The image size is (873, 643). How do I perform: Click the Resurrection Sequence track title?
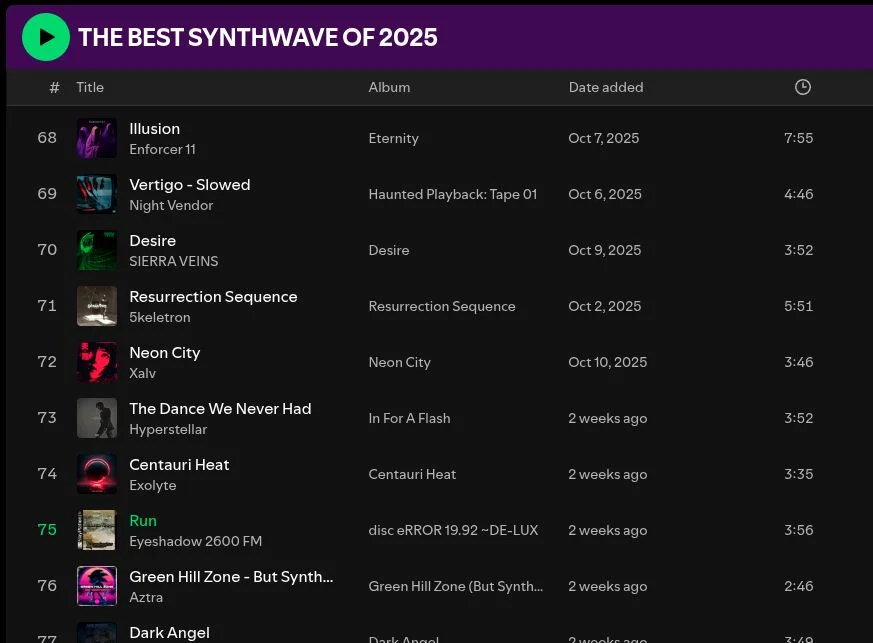click(213, 297)
